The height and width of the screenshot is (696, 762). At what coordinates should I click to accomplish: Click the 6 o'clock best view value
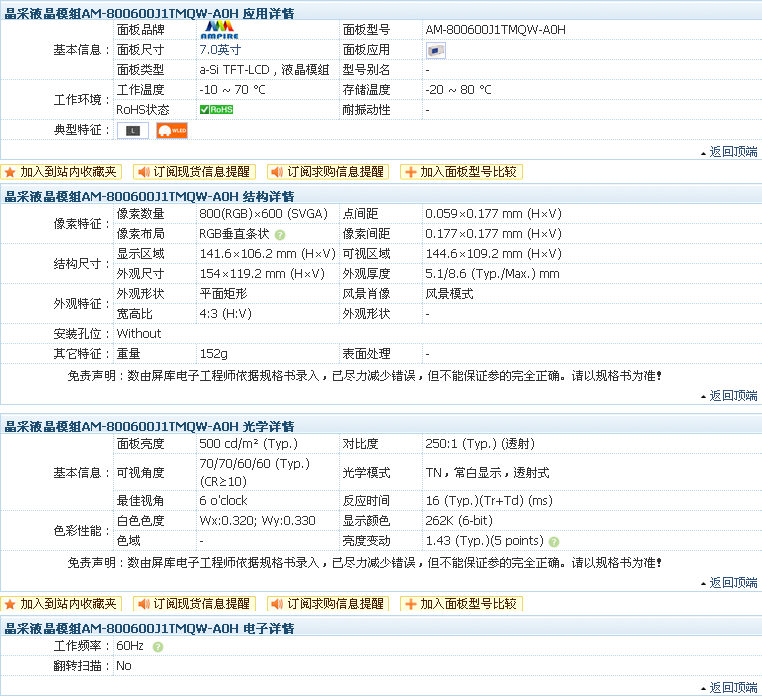coord(224,501)
